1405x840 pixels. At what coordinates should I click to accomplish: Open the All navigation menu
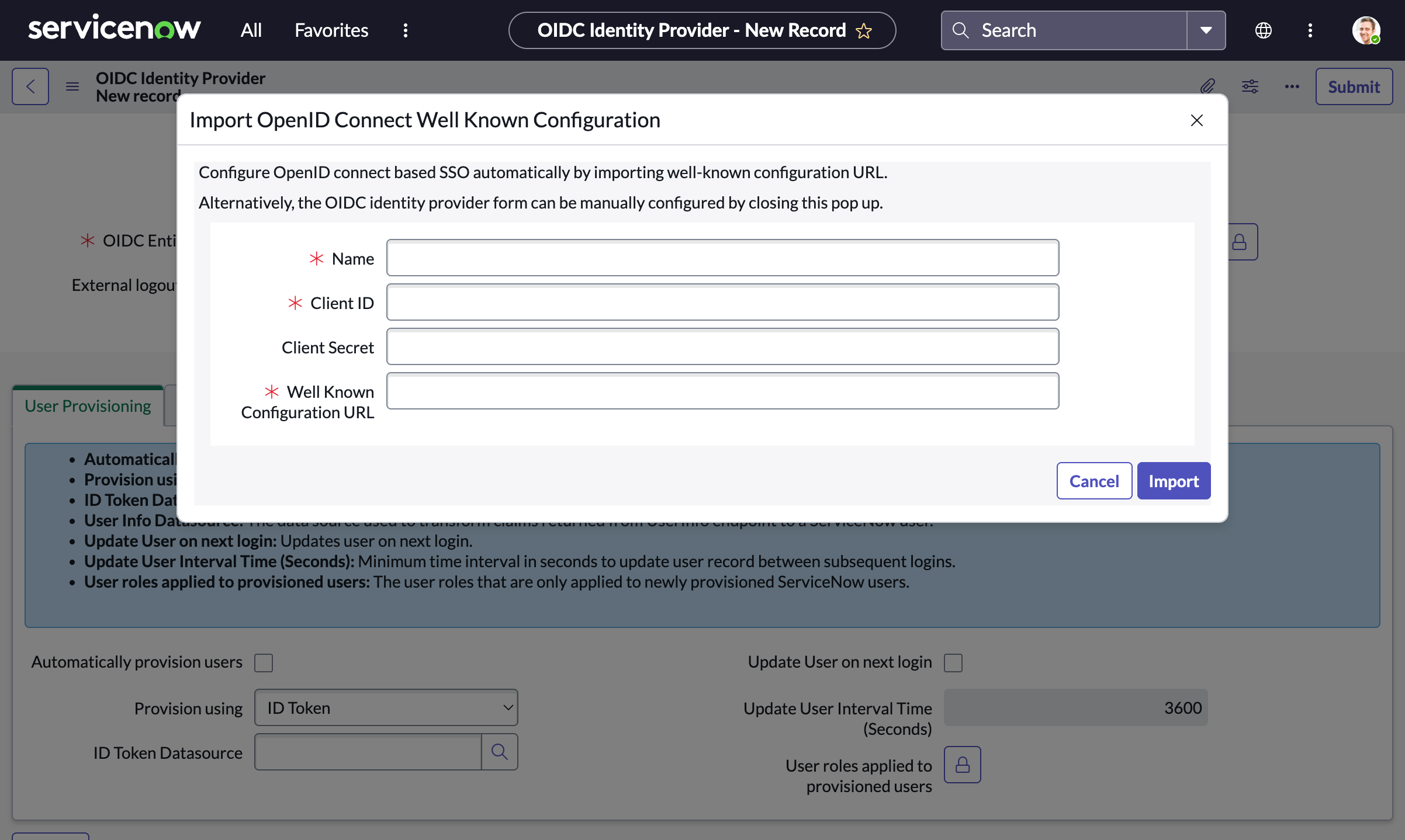point(251,30)
